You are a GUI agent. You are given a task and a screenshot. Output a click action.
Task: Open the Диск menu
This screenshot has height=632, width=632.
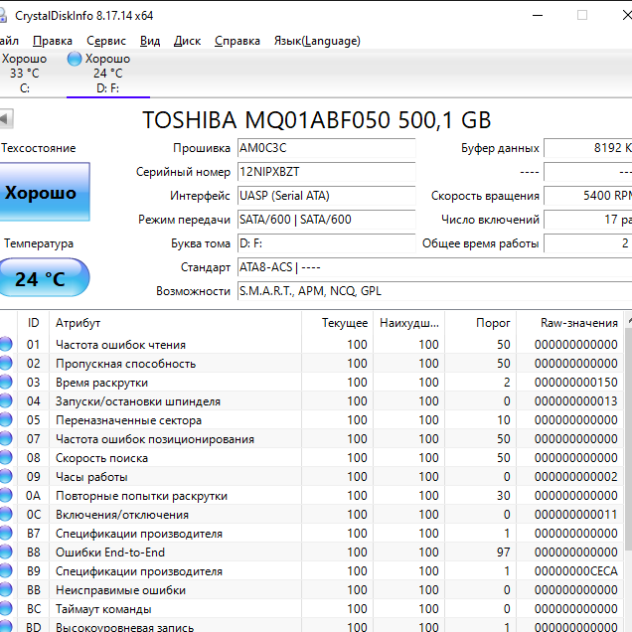point(187,41)
